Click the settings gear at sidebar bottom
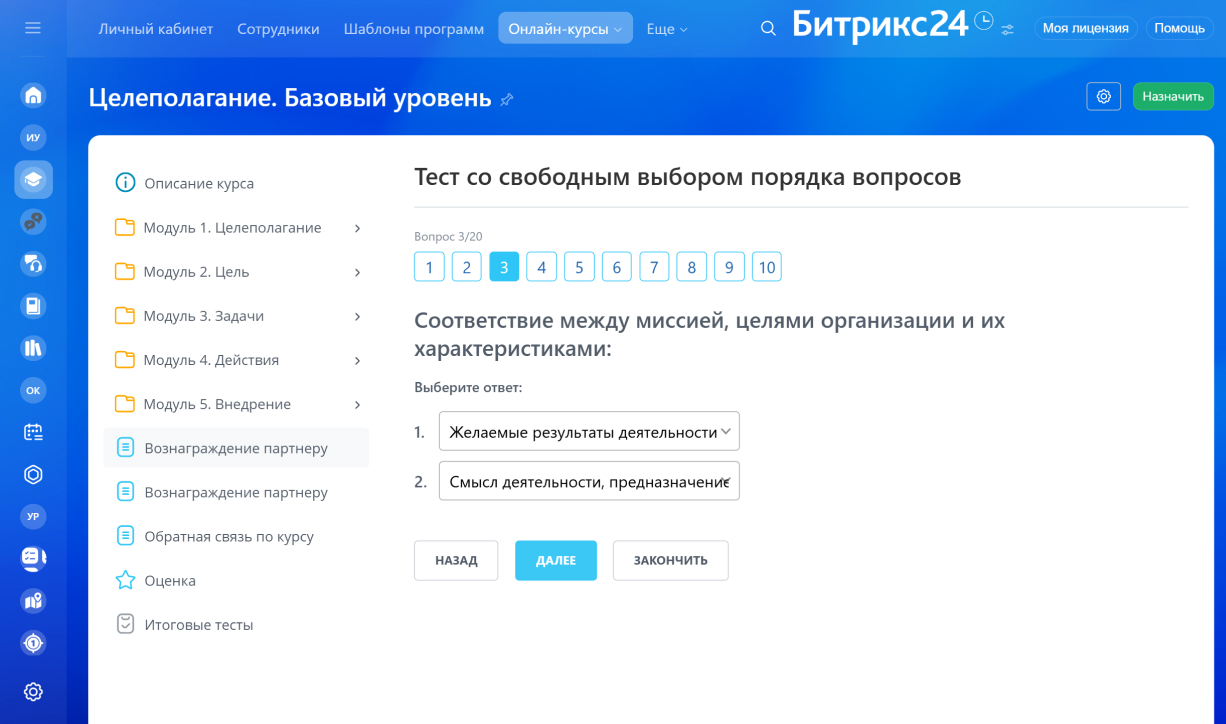 [33, 691]
